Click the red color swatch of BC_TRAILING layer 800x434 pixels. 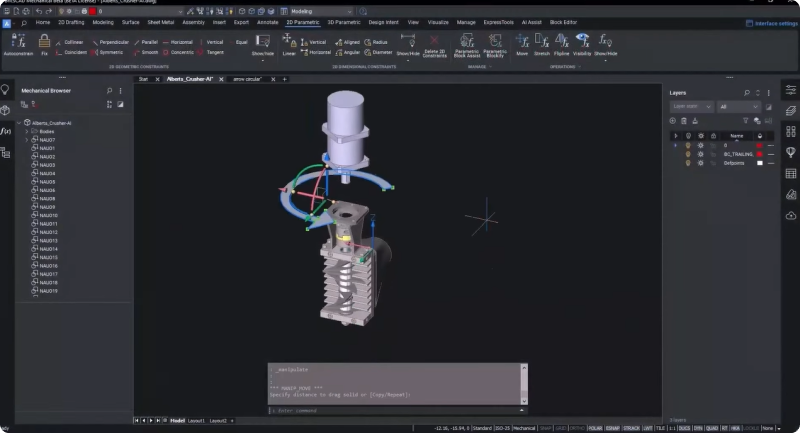[760, 154]
